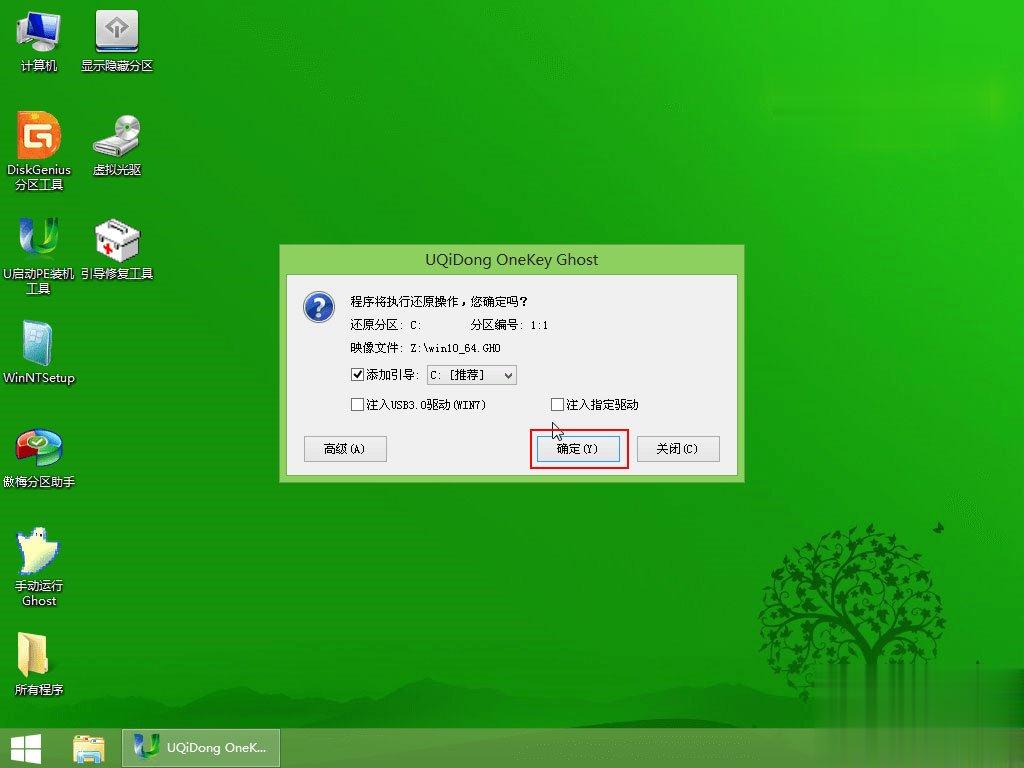Screen dimensions: 1024x768
Task: Start the 引导修复工具 boot repair tool
Action: tap(118, 245)
